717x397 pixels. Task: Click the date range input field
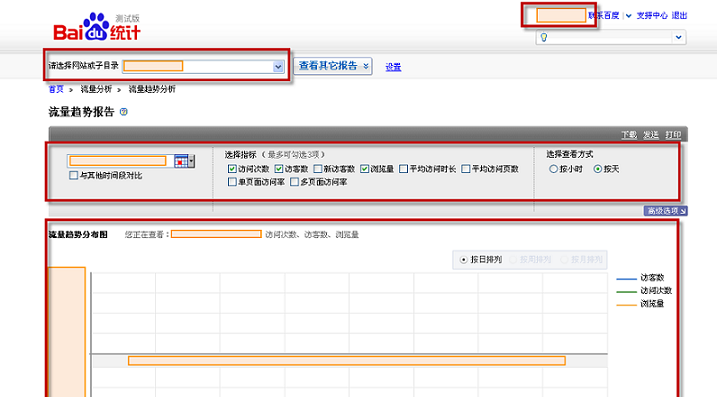[x=118, y=161]
